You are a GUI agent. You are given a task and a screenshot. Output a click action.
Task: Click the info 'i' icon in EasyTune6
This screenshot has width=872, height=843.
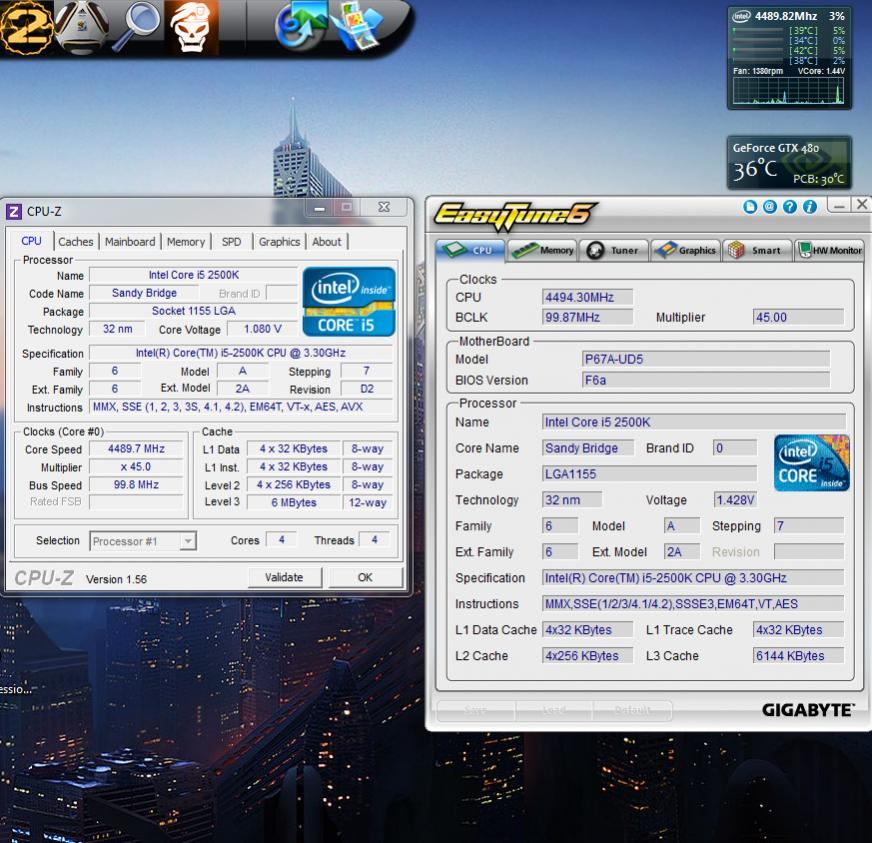[x=810, y=207]
